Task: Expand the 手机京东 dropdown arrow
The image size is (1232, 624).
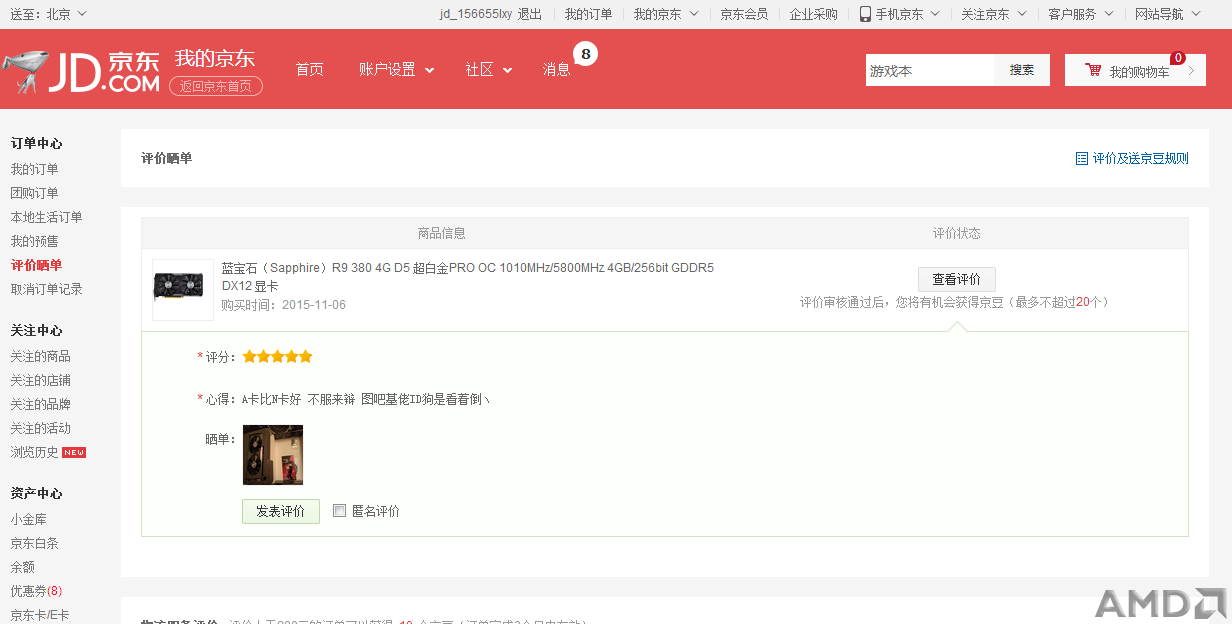Action: tap(935, 14)
